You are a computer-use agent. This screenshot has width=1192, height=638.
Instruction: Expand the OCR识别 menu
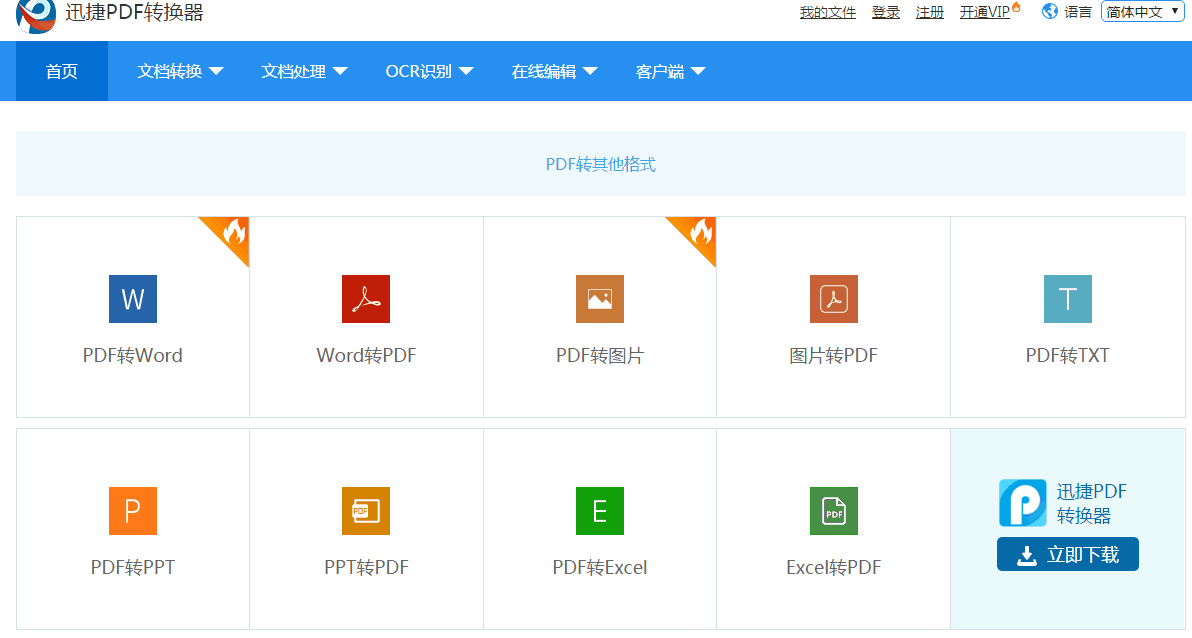point(429,71)
